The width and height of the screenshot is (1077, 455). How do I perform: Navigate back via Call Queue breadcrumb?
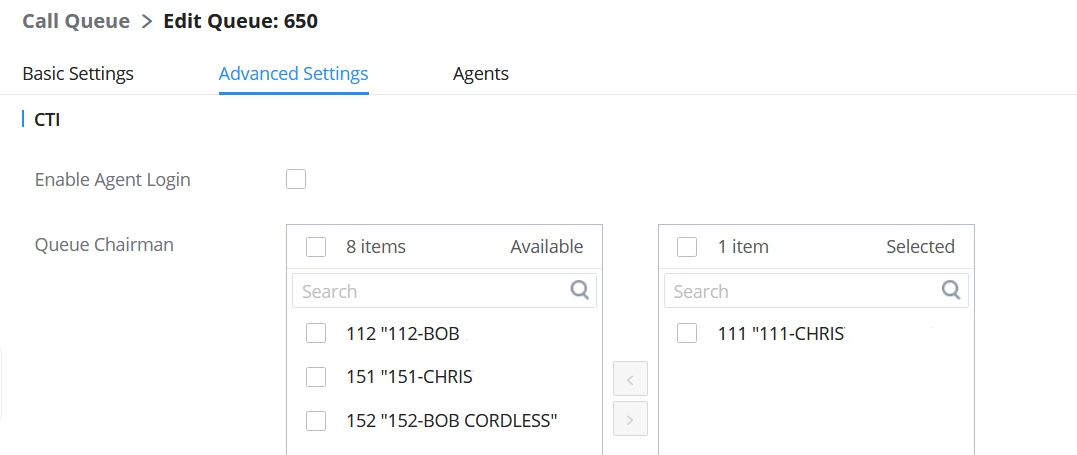coord(76,21)
